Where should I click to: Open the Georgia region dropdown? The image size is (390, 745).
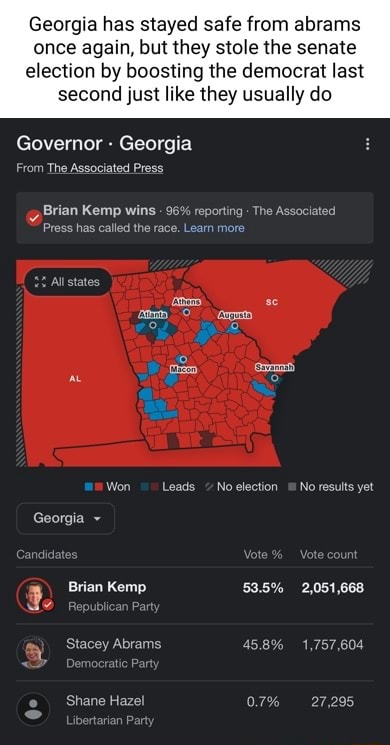[66, 518]
